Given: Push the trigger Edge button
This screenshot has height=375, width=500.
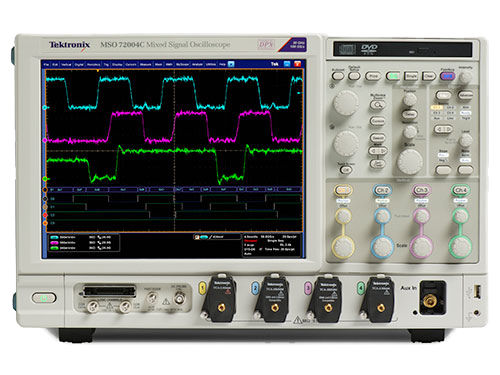Looking at the screenshot, I should 443,95.
